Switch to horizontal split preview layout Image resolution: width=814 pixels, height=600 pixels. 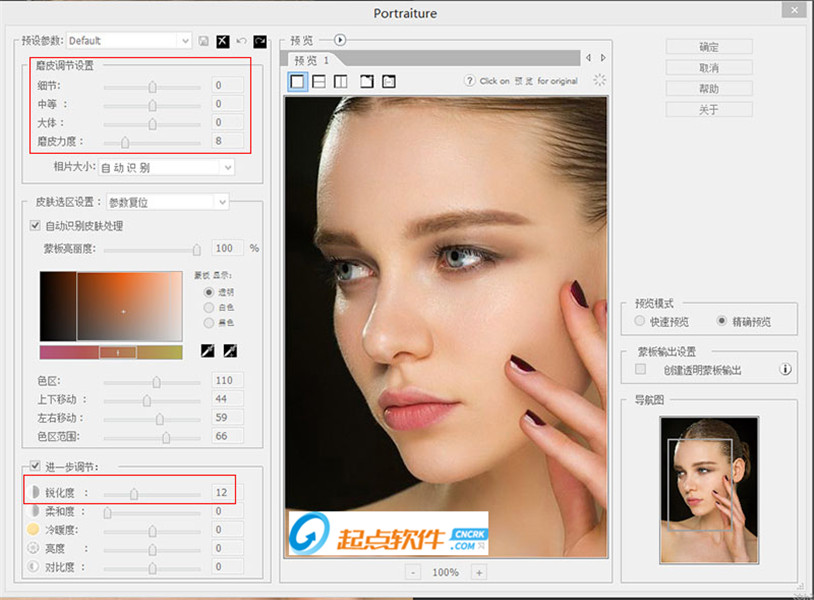[x=319, y=82]
